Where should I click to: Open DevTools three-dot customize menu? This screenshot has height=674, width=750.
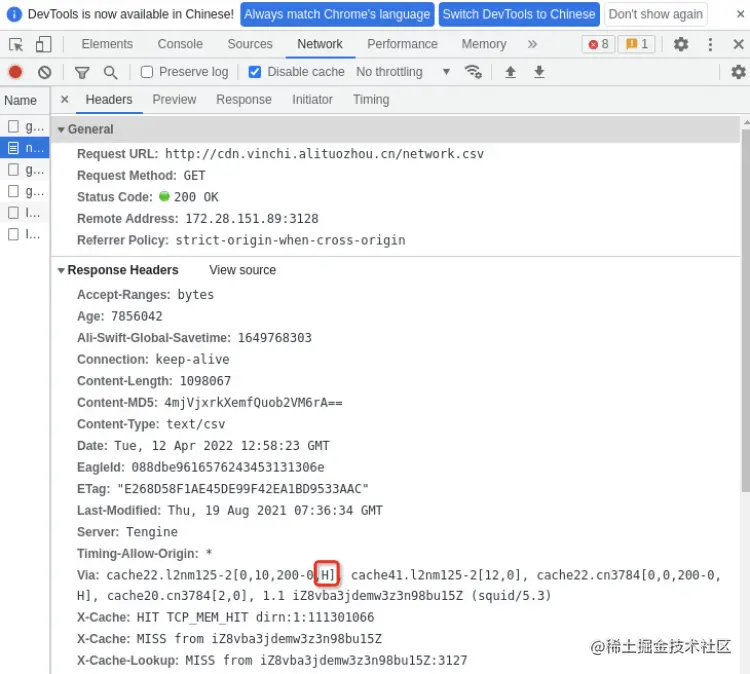tap(710, 44)
